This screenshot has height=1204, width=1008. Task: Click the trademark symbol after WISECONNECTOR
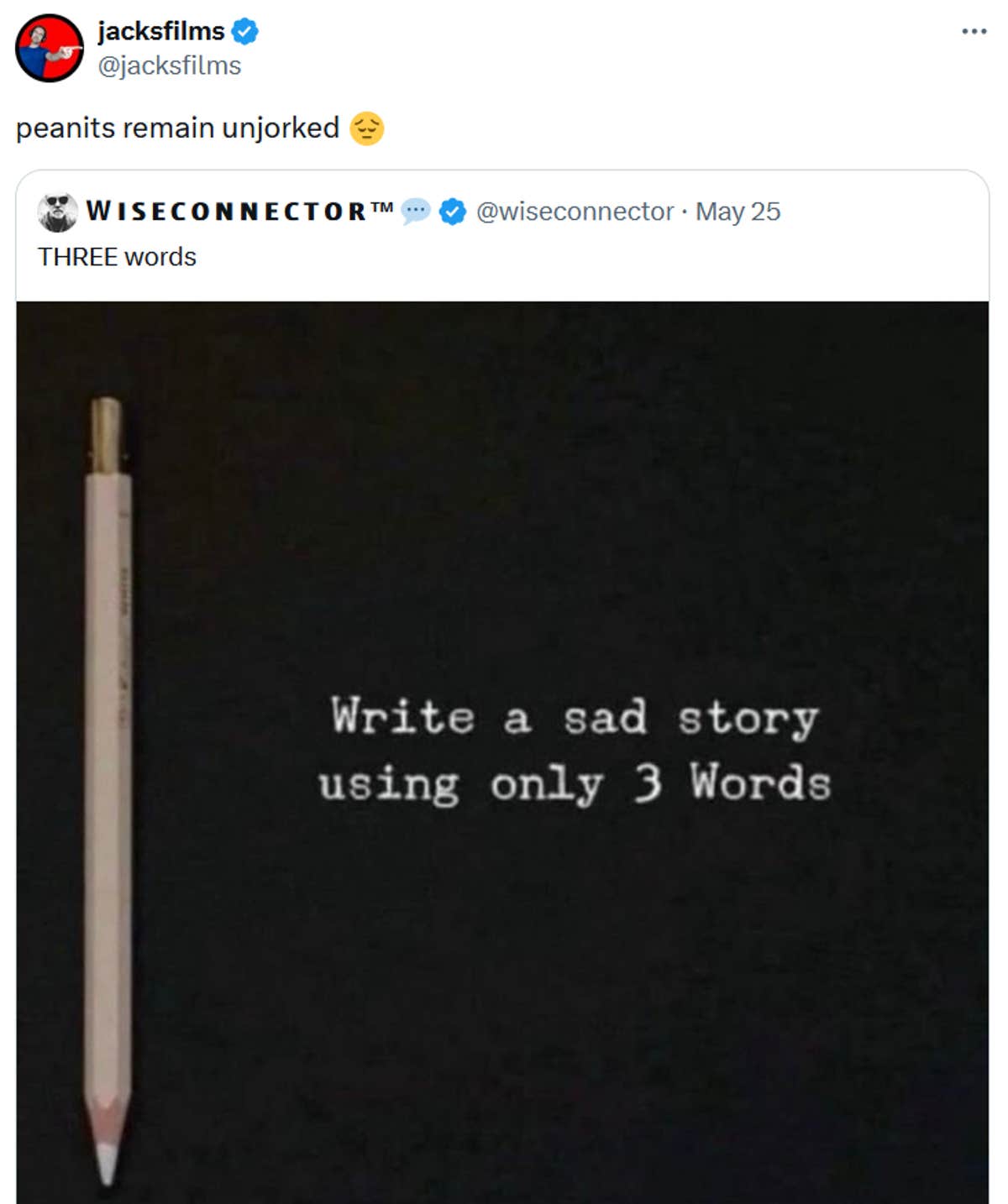(382, 207)
